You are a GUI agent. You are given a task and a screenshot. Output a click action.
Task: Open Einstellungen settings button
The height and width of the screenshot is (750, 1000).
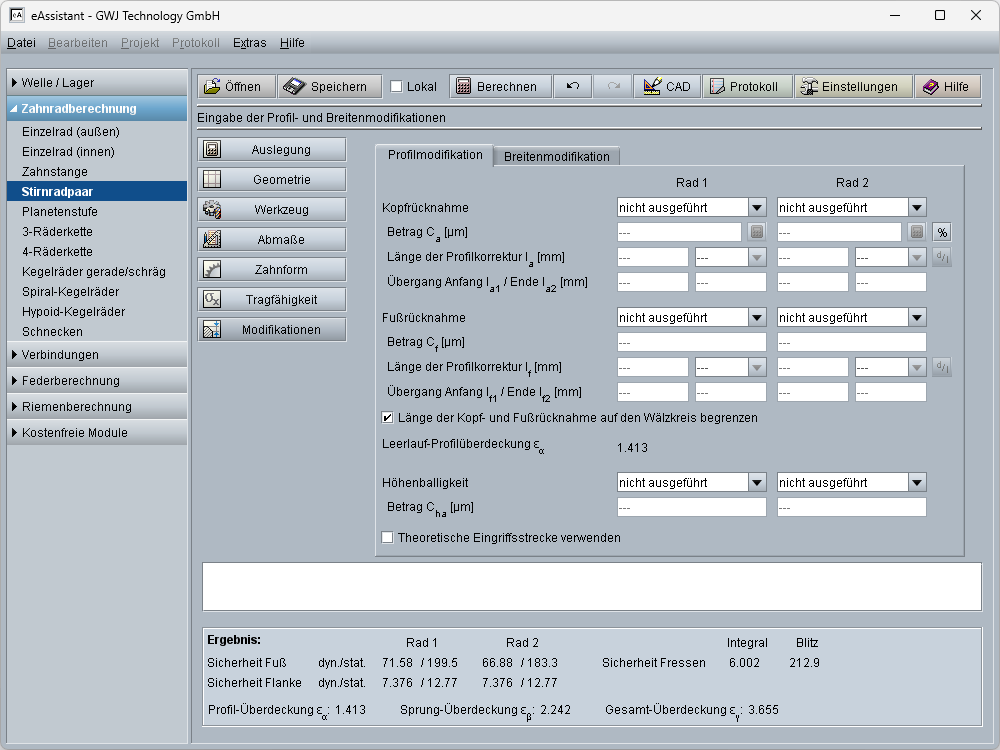pyautogui.click(x=852, y=87)
